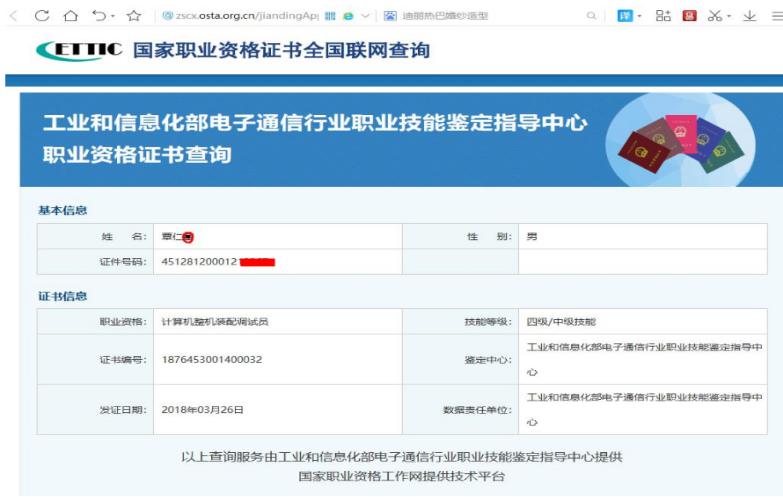Screen dimensions: 783x497
Task: Open the browser hamburger menu
Action: click(774, 16)
